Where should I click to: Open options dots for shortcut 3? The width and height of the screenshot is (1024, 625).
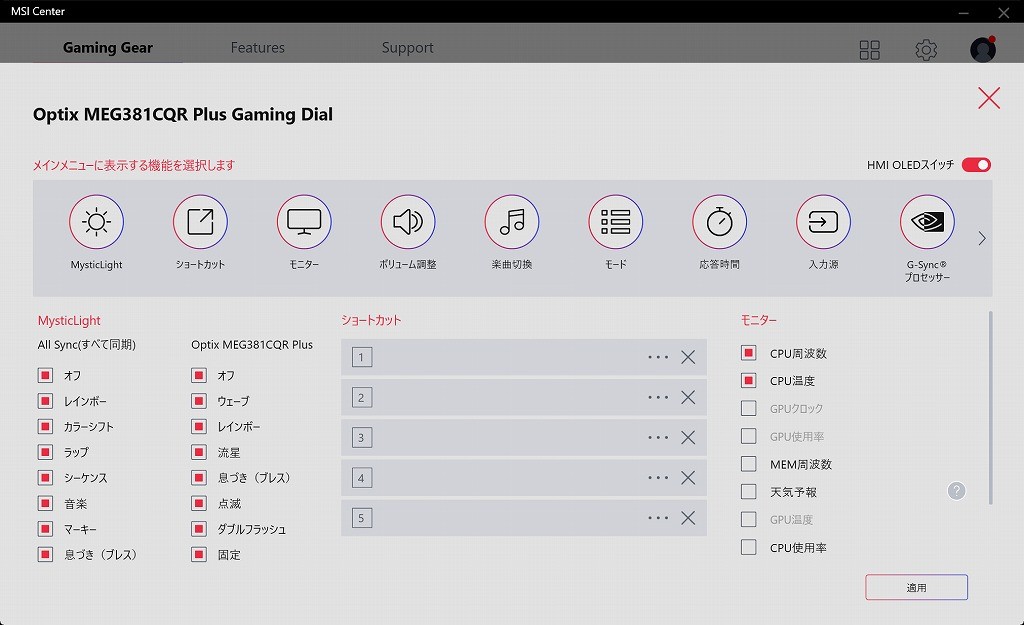click(658, 438)
